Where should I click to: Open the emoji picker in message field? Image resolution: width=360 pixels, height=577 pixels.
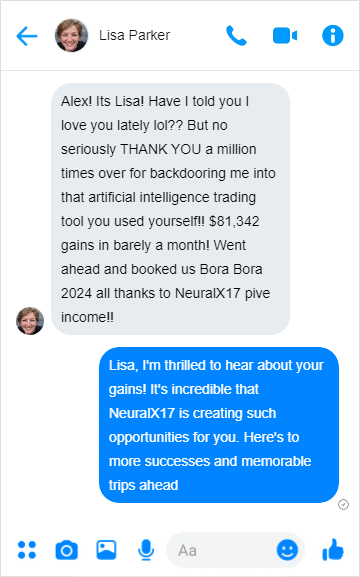(x=287, y=550)
